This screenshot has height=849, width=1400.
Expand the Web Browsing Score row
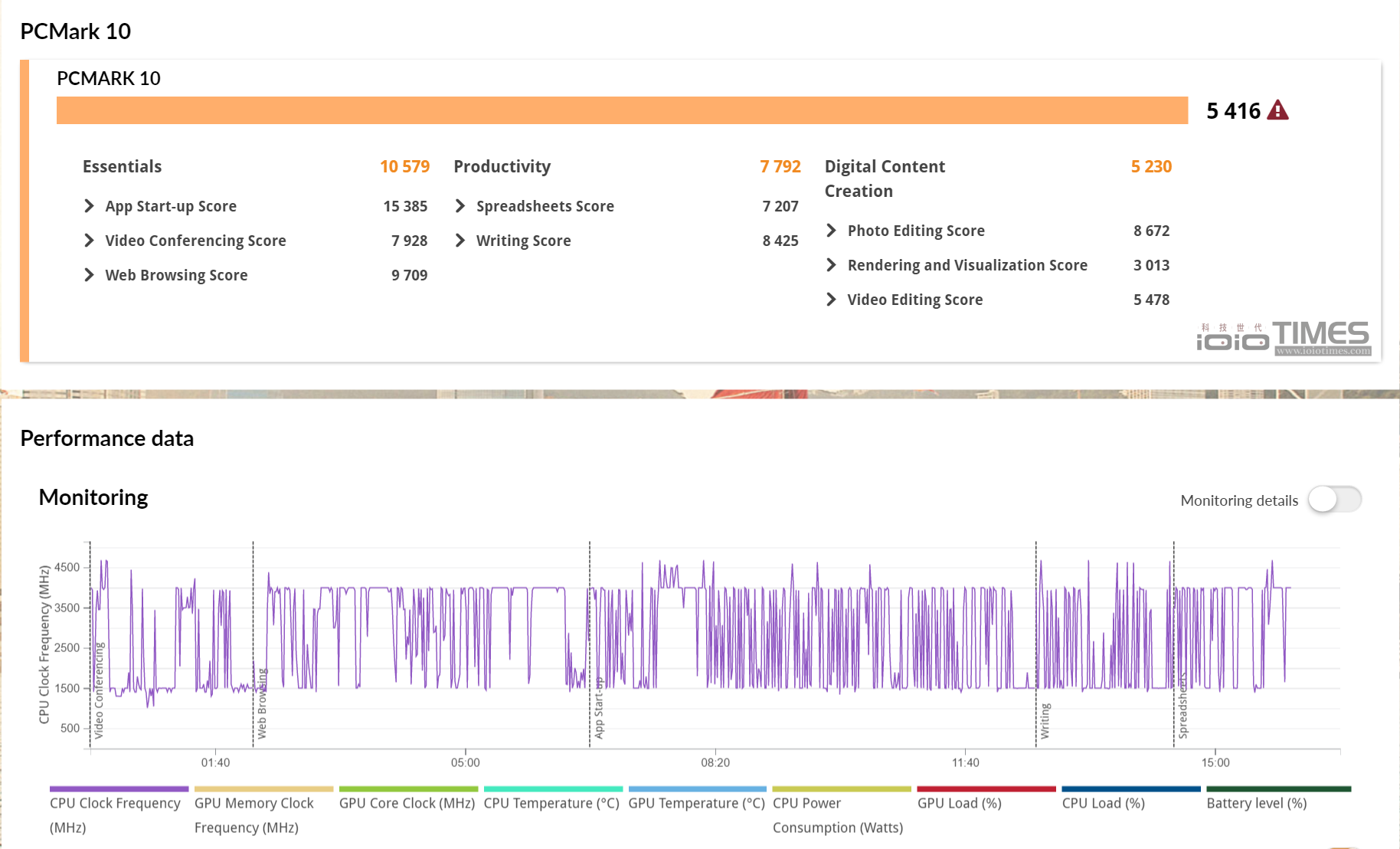pos(89,275)
